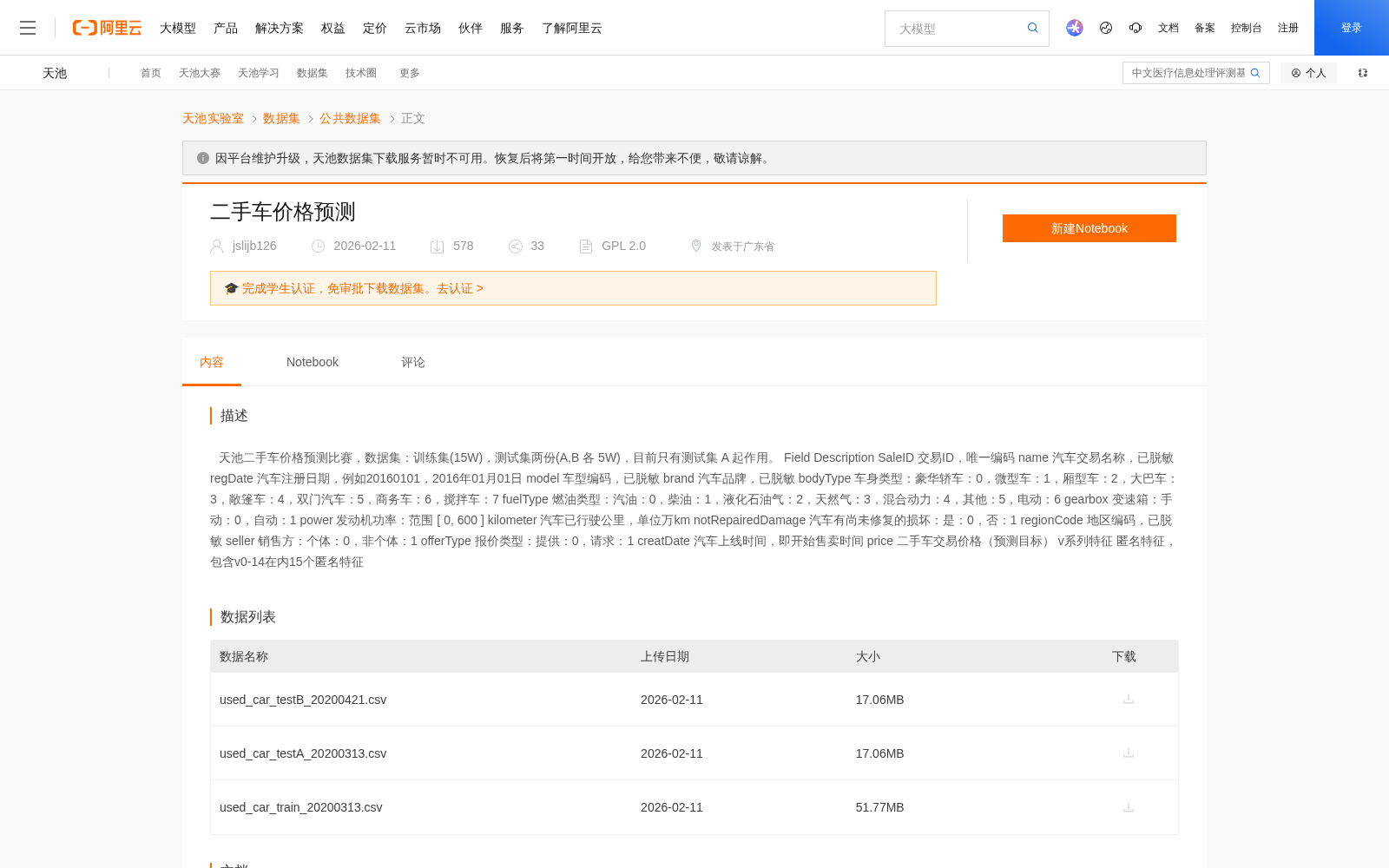Go to 首页 in Tianchi nav
The image size is (1389, 868).
click(x=151, y=73)
